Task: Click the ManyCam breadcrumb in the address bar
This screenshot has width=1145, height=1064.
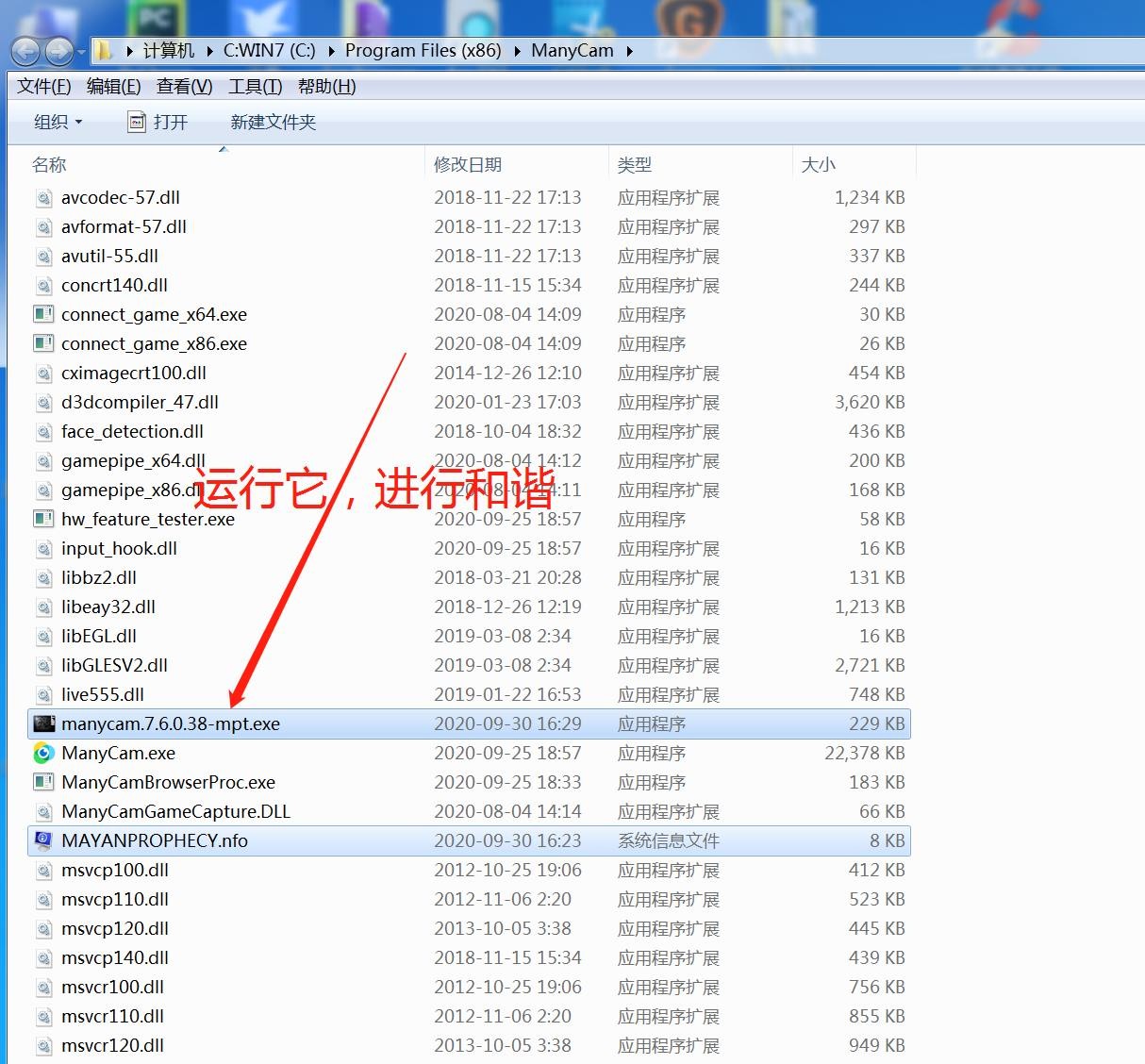Action: click(x=572, y=51)
